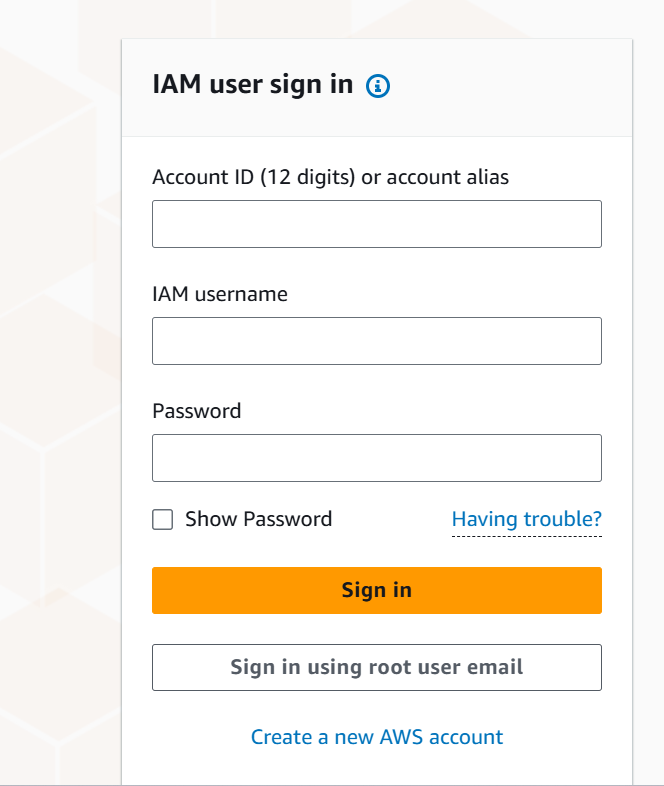
Task: Click the IAM user sign in heading
Action: (x=252, y=85)
